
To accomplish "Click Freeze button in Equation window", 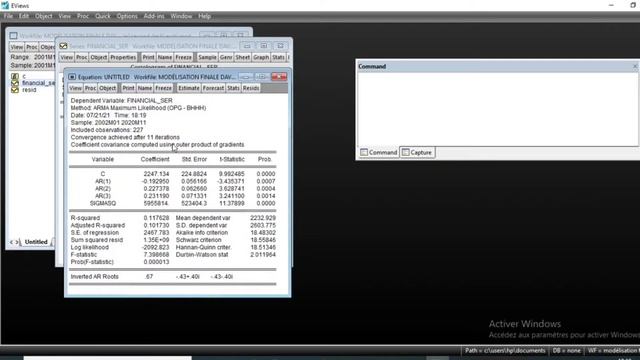I will point(163,88).
